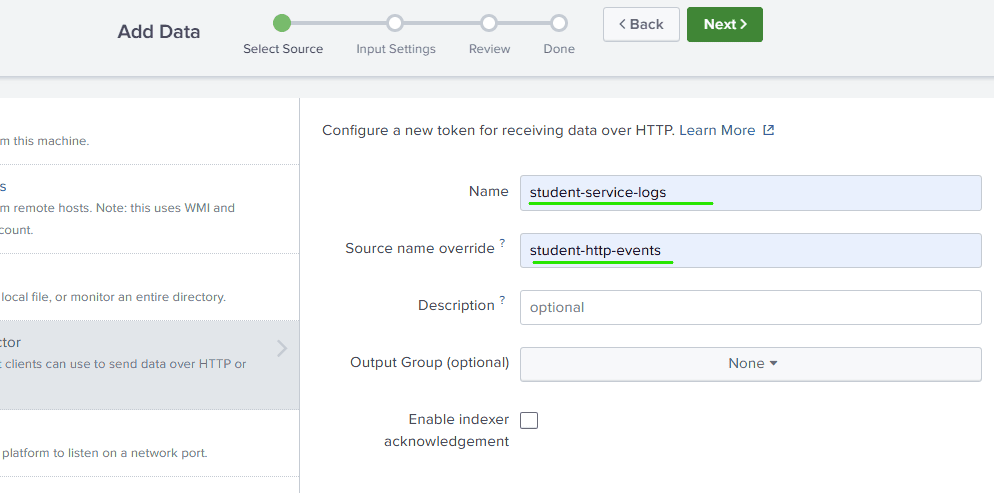Click external link icon beside Learn More
The height and width of the screenshot is (493, 994).
coord(769,130)
